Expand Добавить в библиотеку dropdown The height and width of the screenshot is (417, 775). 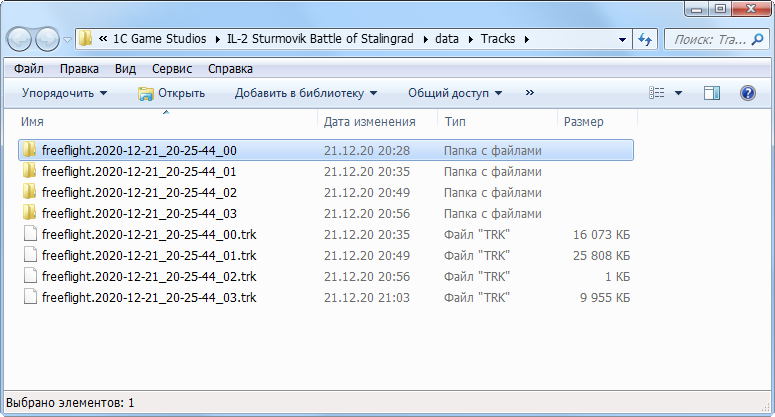click(x=306, y=93)
